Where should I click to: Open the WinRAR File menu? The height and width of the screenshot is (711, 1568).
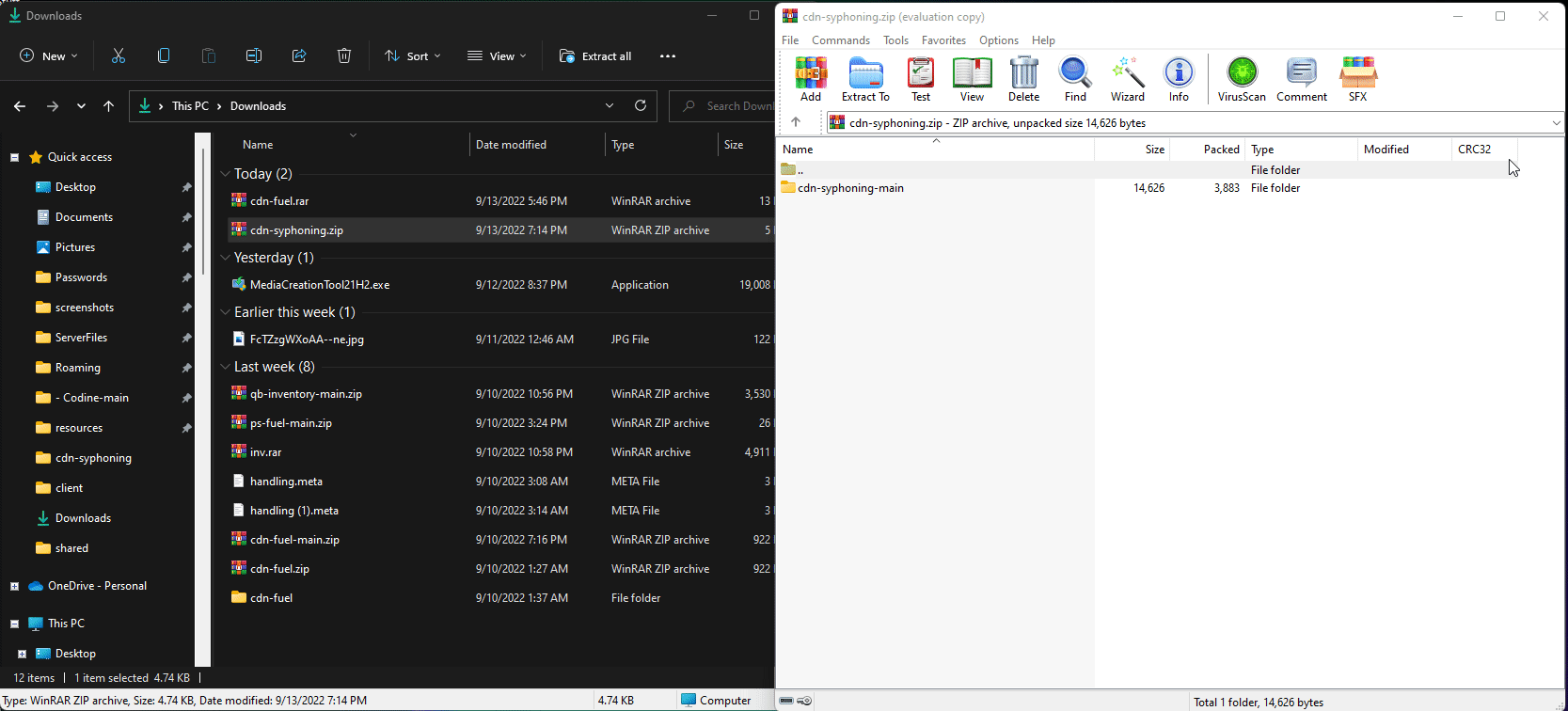[790, 40]
